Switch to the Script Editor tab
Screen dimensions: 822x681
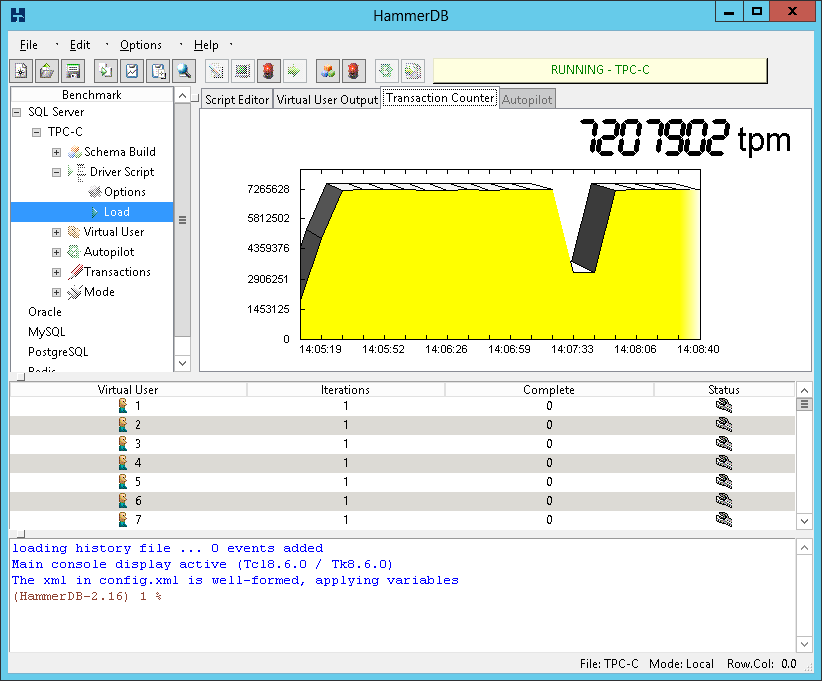[x=236, y=100]
